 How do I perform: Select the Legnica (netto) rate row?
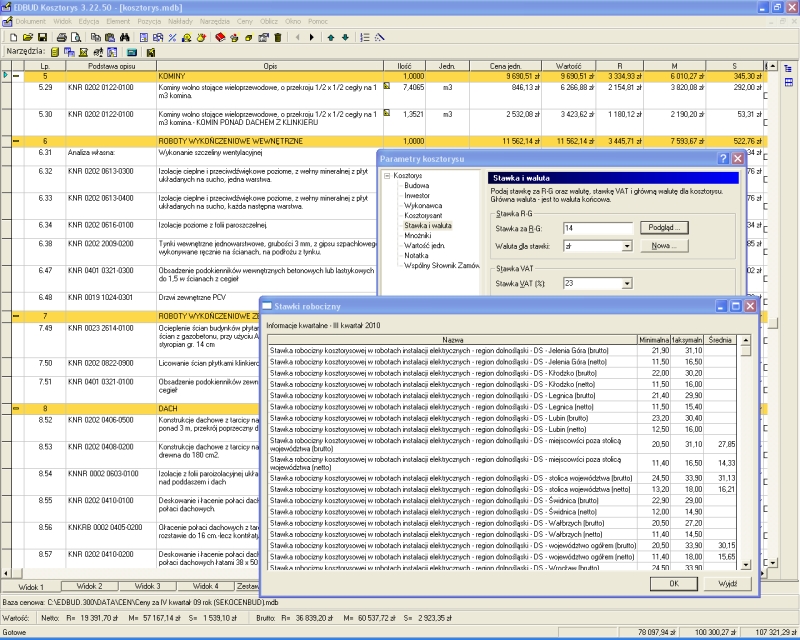pos(502,407)
